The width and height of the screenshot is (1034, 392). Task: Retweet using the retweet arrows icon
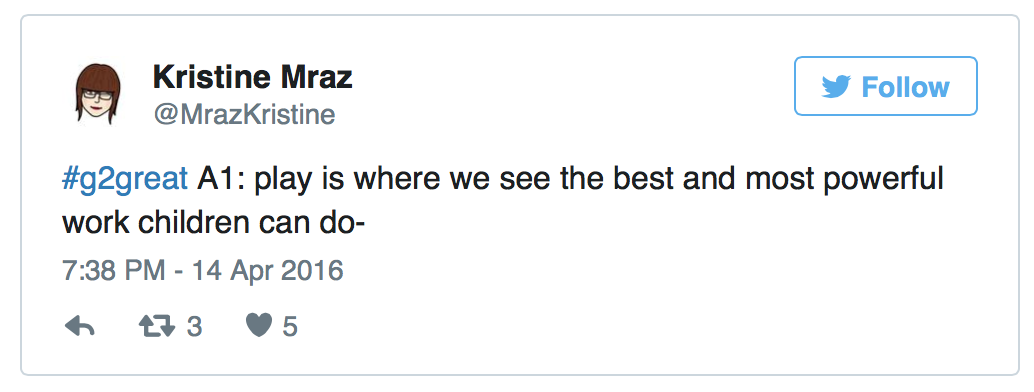(x=158, y=326)
